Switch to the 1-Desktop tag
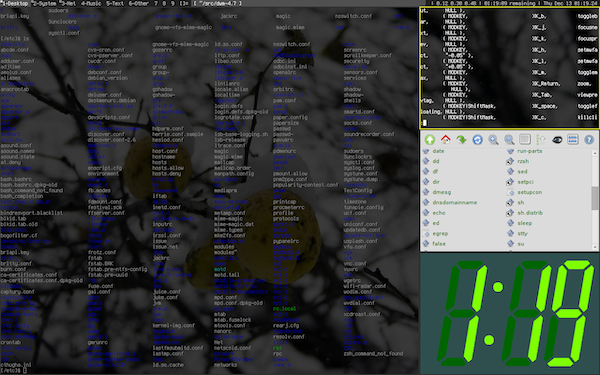This screenshot has width=600, height=375. (15, 3)
